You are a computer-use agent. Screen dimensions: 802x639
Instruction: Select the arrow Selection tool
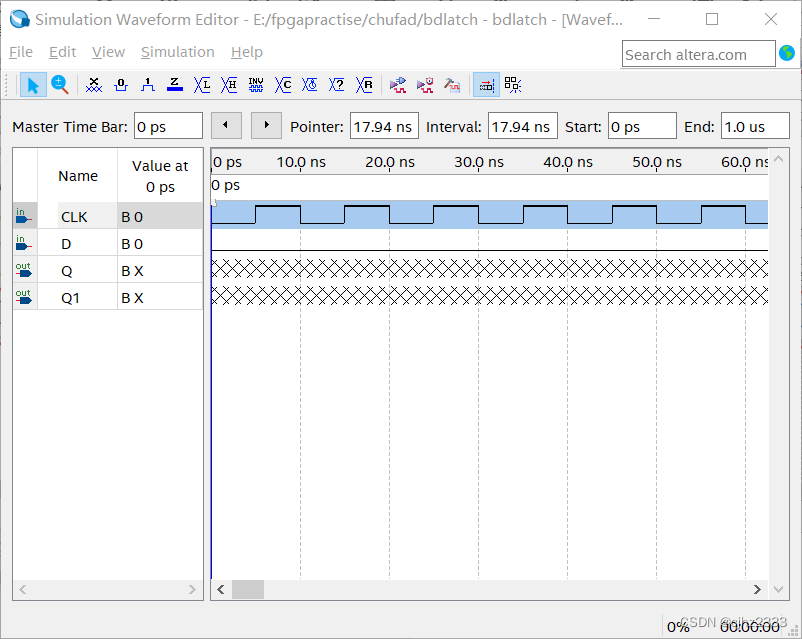(x=33, y=85)
